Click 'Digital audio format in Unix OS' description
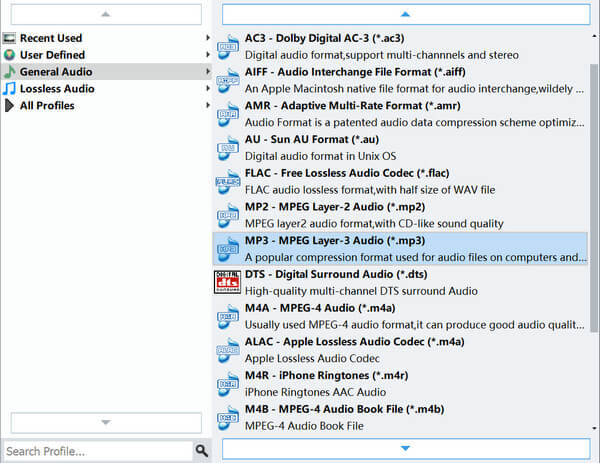This screenshot has height=463, width=600. (x=320, y=156)
